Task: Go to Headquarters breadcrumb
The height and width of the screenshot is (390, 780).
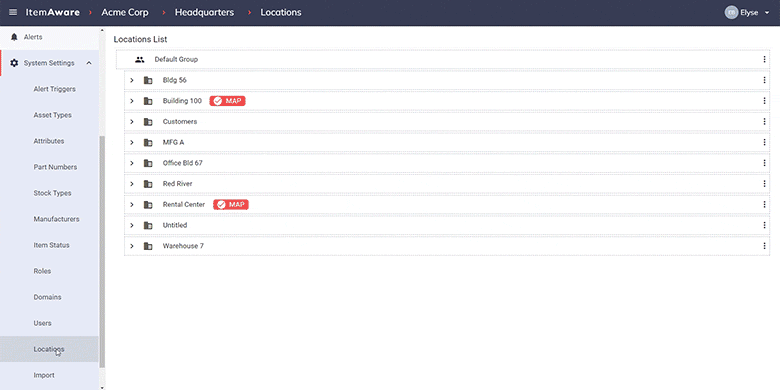Action: click(x=204, y=12)
